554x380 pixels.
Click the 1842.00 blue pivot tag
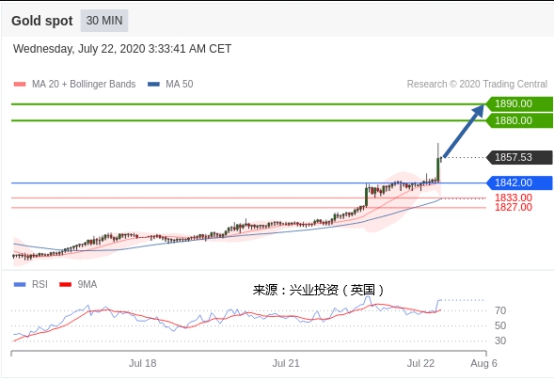coord(519,183)
